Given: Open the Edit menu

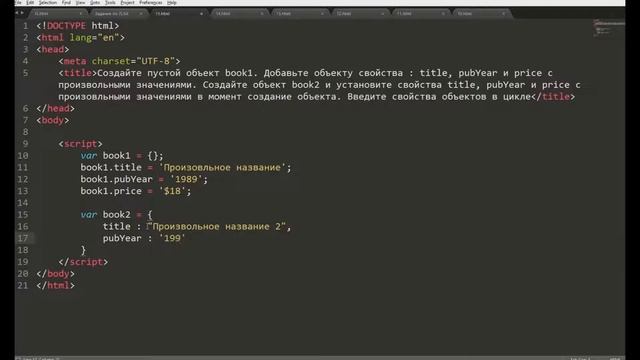Looking at the screenshot, I should pyautogui.click(x=30, y=2).
